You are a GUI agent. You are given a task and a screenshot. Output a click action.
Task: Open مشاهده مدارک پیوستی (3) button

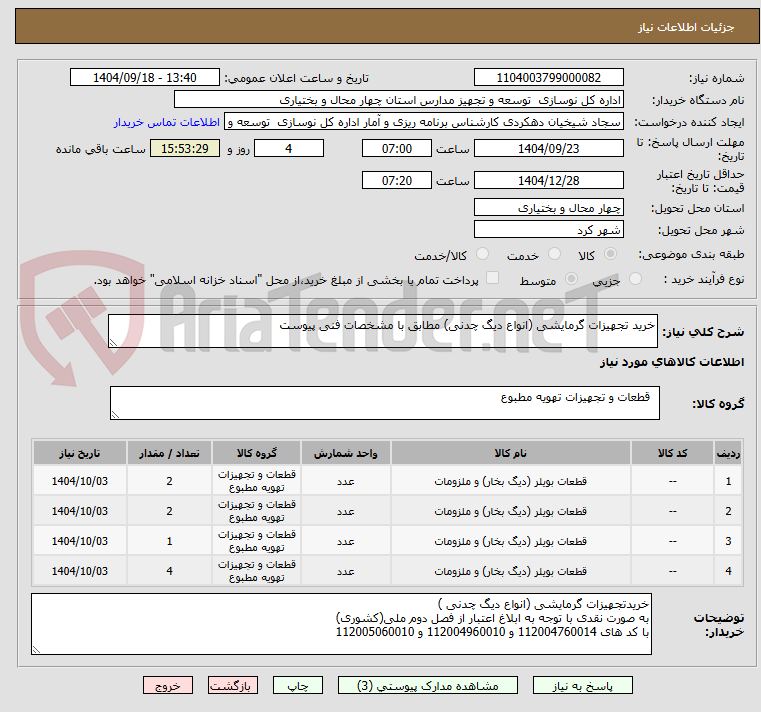tap(428, 685)
